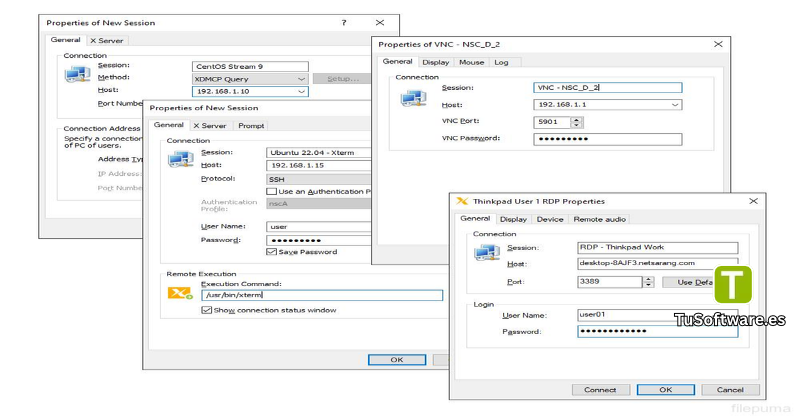Open the Mouse tab in VNC properties
Image resolution: width=800 pixels, height=420 pixels.
pyautogui.click(x=471, y=62)
